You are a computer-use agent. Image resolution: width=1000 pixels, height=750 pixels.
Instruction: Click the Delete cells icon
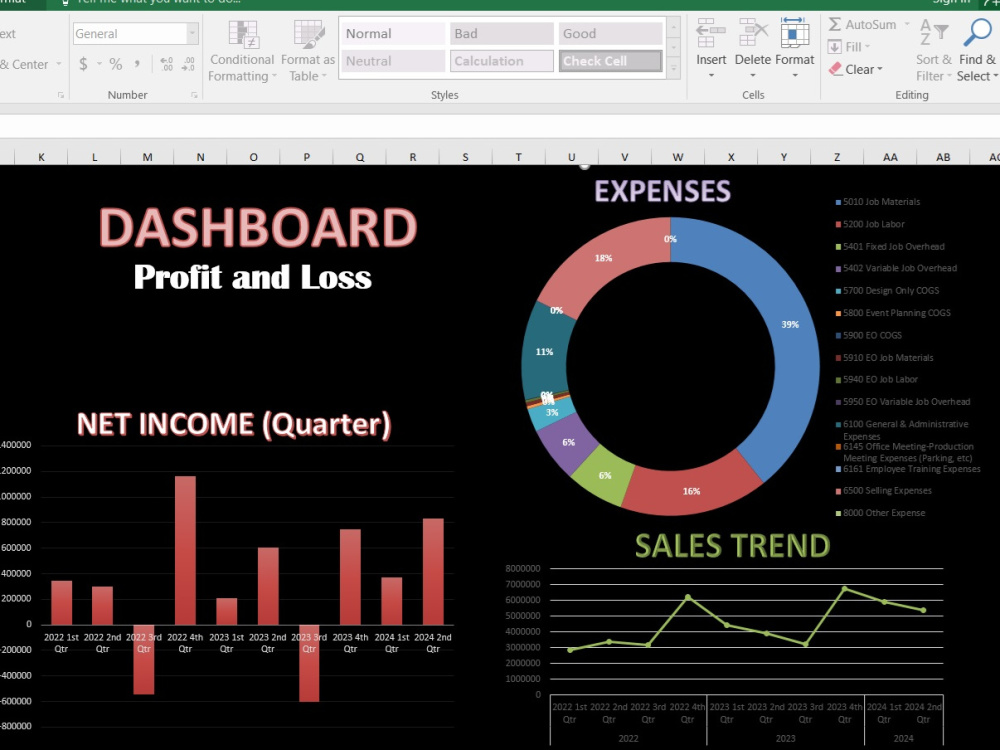pyautogui.click(x=753, y=33)
